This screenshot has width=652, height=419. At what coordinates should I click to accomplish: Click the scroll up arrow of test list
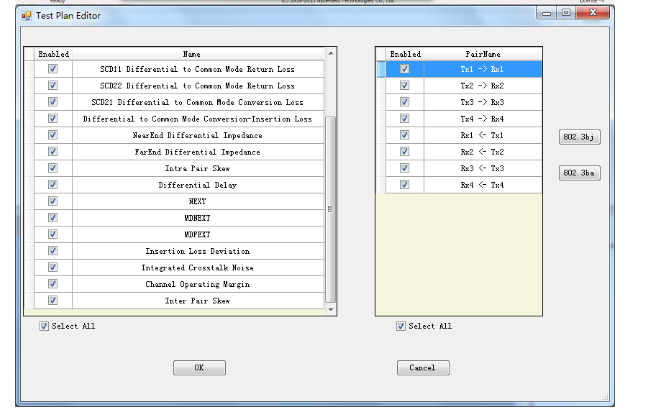tap(331, 53)
